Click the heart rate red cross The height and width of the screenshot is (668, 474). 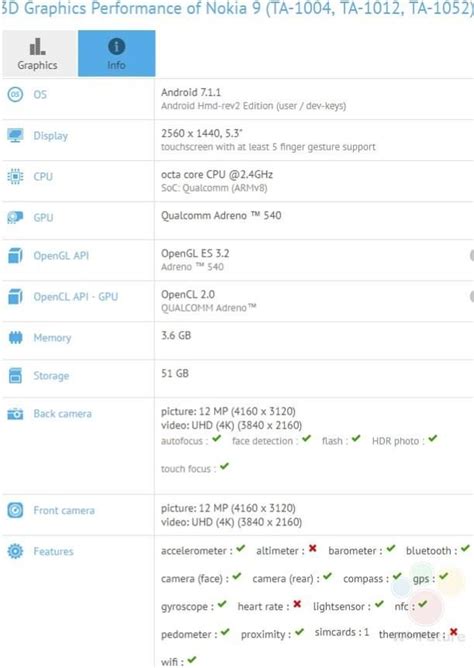297,604
